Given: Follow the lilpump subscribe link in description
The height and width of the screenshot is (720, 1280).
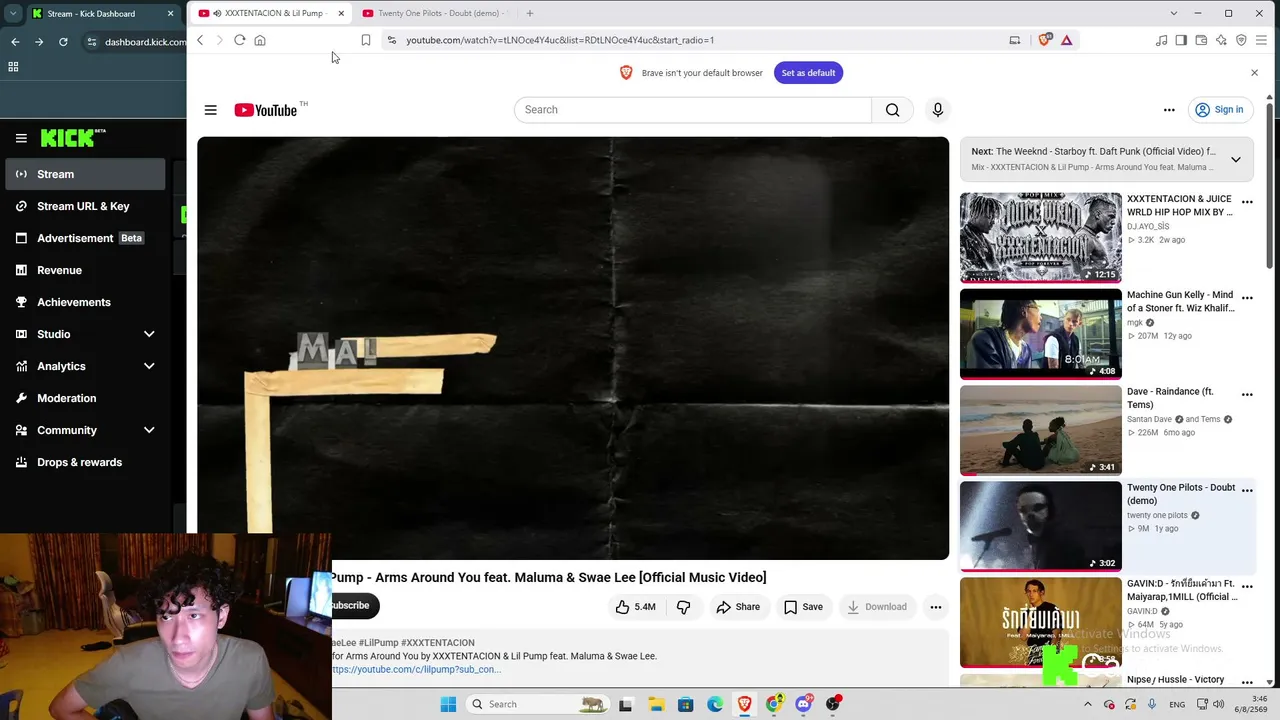Looking at the screenshot, I should [x=416, y=669].
